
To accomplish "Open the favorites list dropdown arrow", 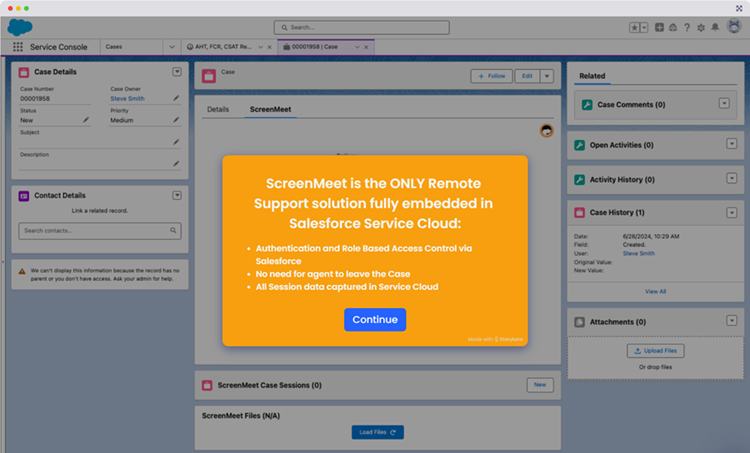I will (x=644, y=28).
